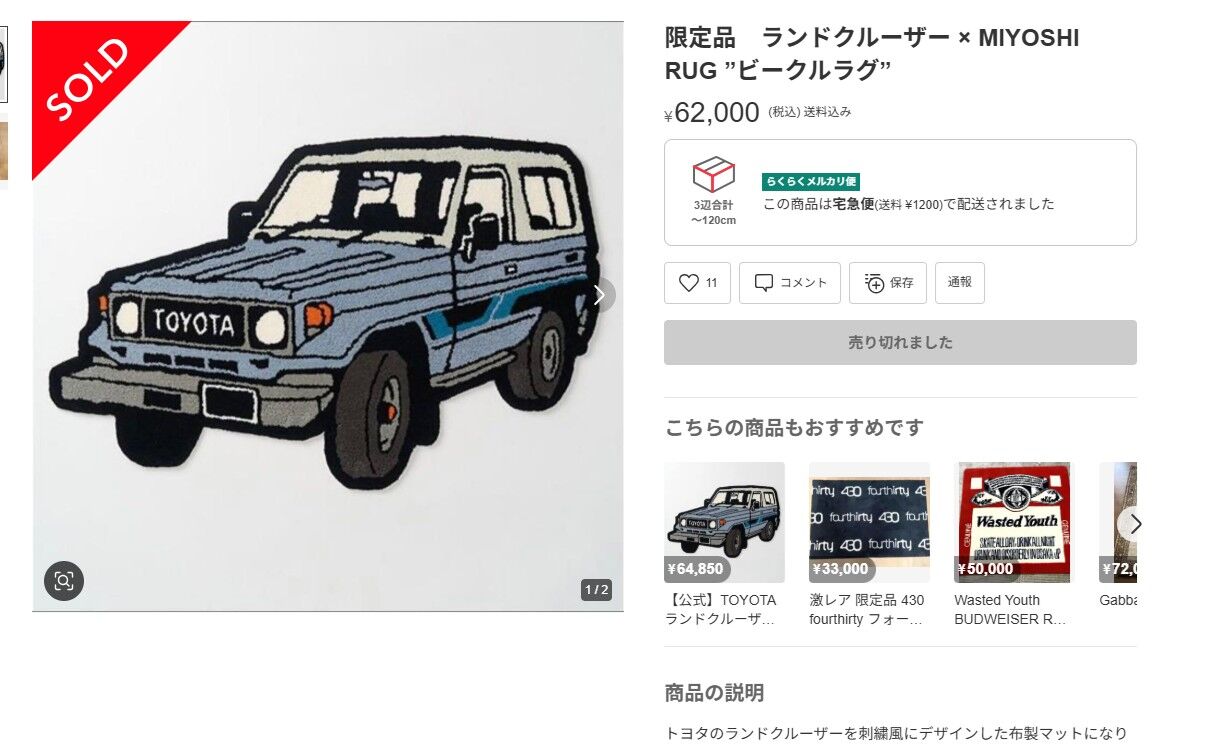Viewport: 1224px width, 745px height.
Task: Open Wasted Youth BUDWEISER item link
Action: point(1010,609)
